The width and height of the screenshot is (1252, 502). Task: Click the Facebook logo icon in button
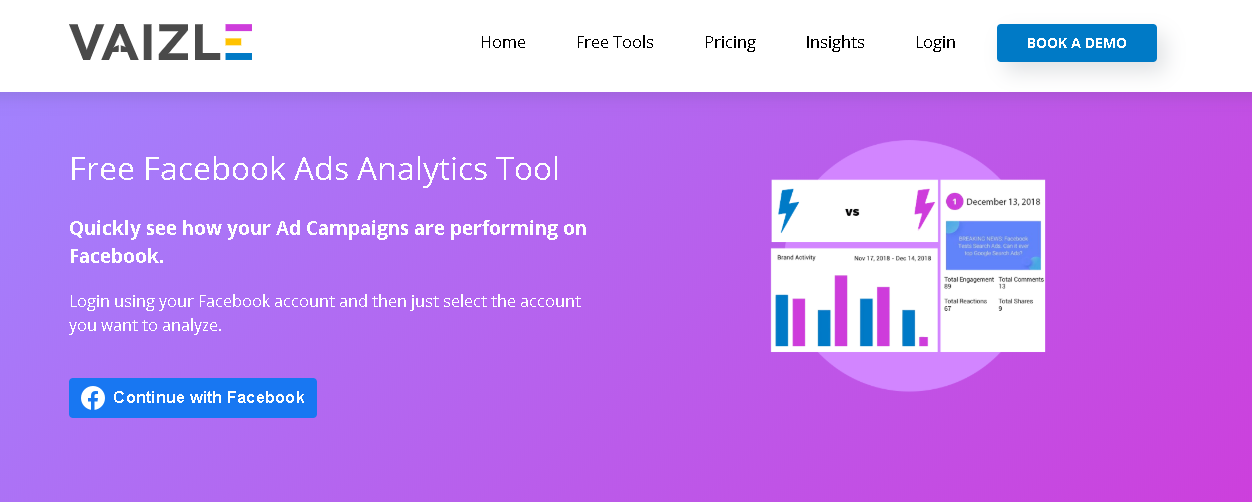point(93,398)
